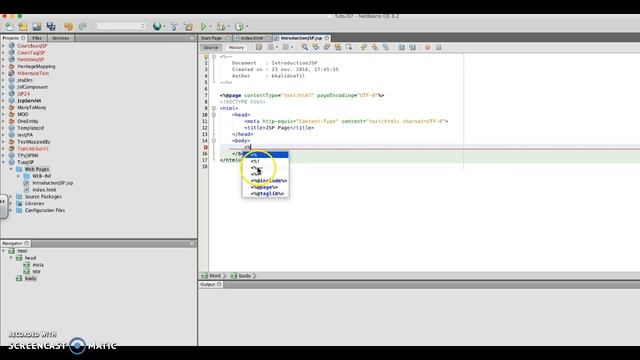The image size is (640, 360).
Task: Expand the HeritageMapping project node
Action: [x=4, y=66]
